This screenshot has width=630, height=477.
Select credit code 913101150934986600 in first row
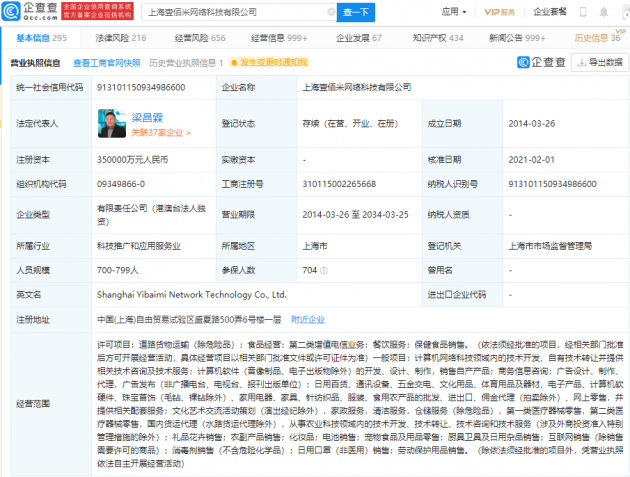coord(141,87)
